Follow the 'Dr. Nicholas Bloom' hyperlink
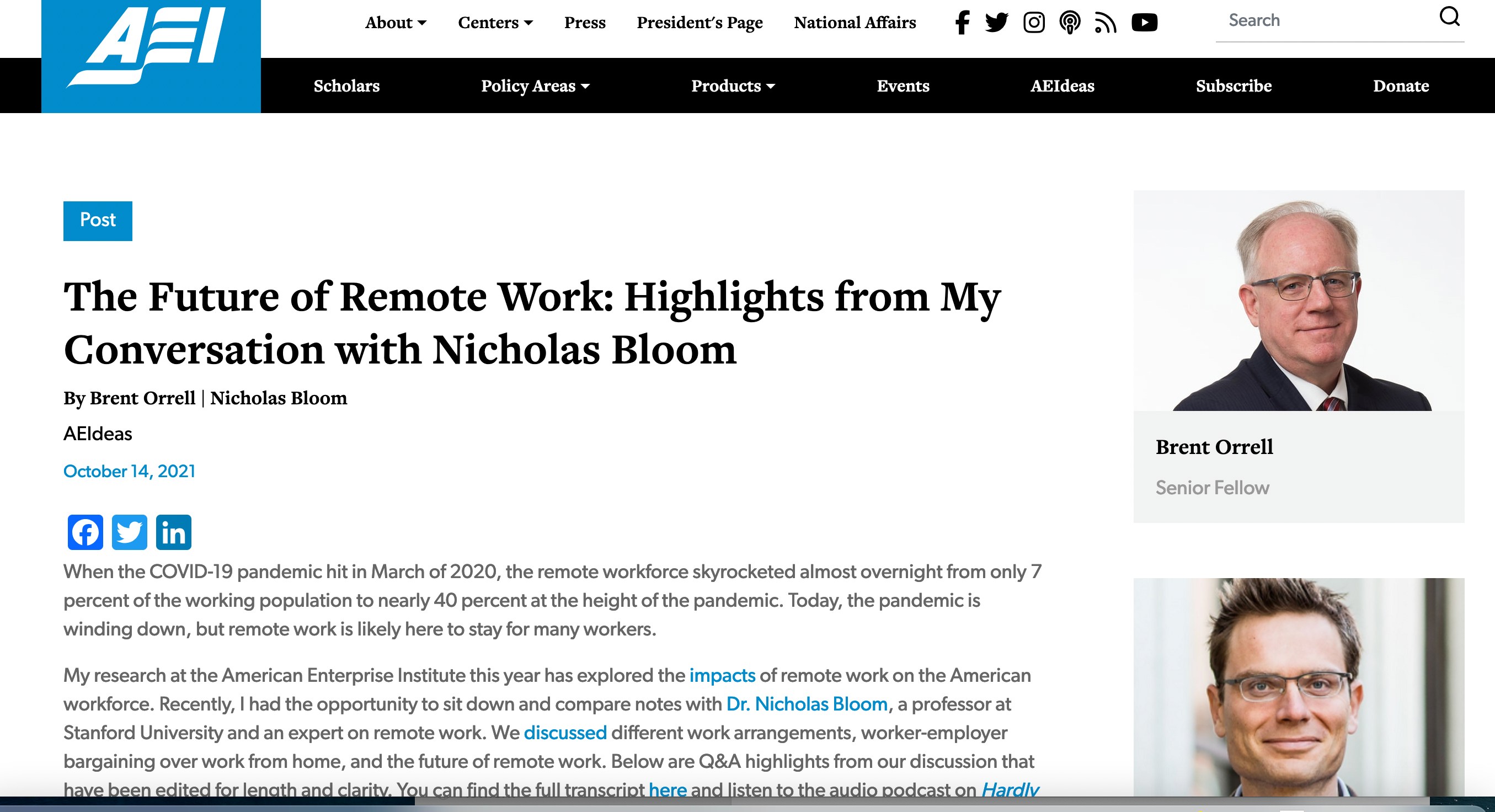This screenshot has height=812, width=1495. pos(807,704)
